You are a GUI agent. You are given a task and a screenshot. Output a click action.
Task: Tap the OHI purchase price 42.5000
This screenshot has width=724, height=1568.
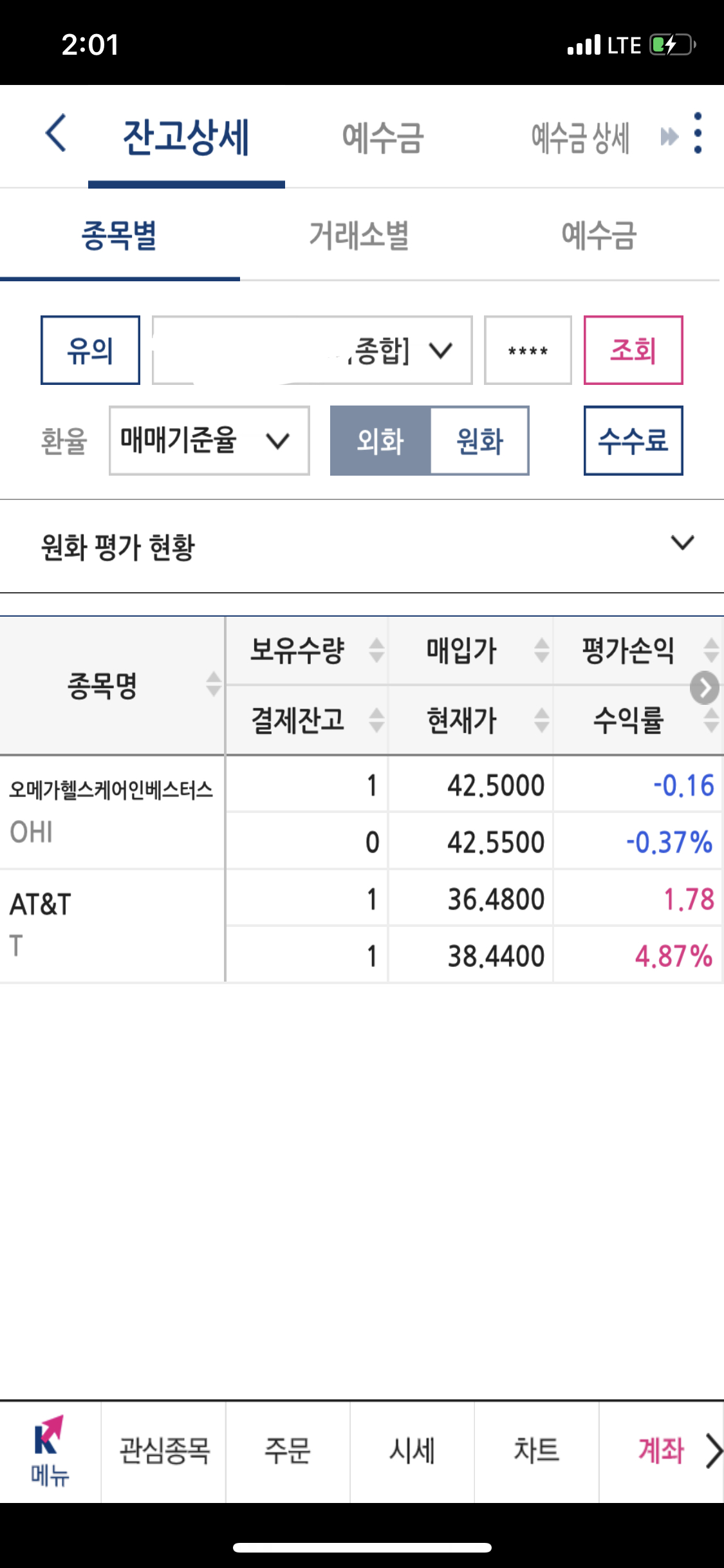[x=496, y=785]
